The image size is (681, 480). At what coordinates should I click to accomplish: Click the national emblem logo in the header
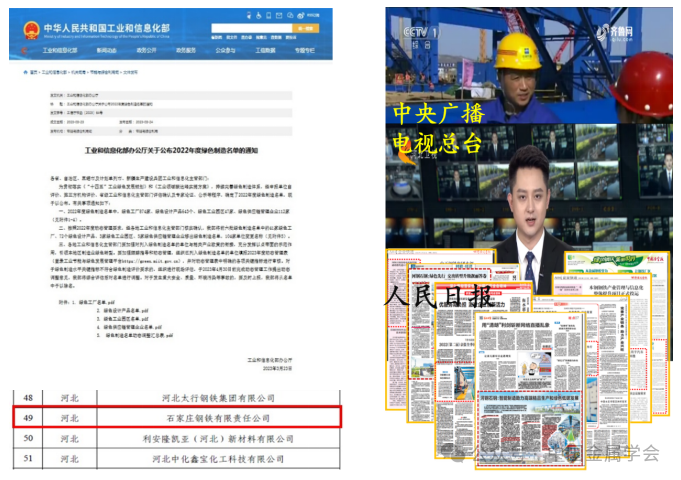(31, 30)
